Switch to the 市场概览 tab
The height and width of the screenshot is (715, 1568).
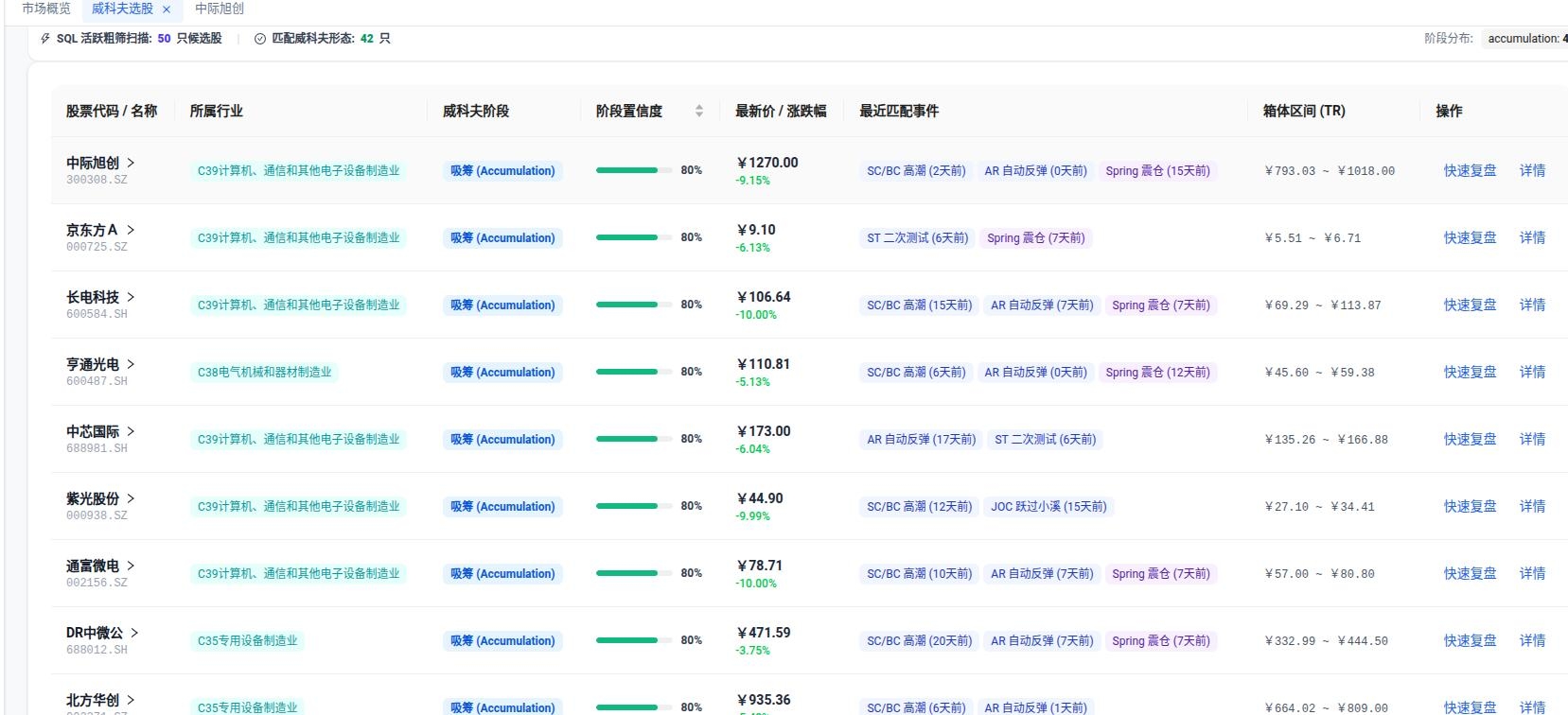coord(45,9)
